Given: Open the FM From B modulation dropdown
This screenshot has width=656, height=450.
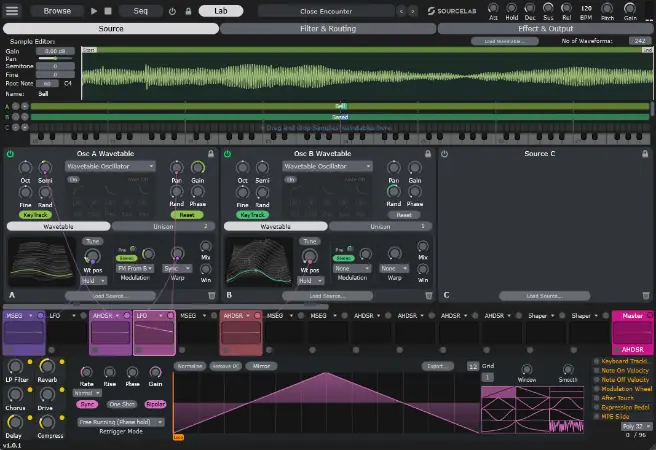Looking at the screenshot, I should click(x=133, y=268).
